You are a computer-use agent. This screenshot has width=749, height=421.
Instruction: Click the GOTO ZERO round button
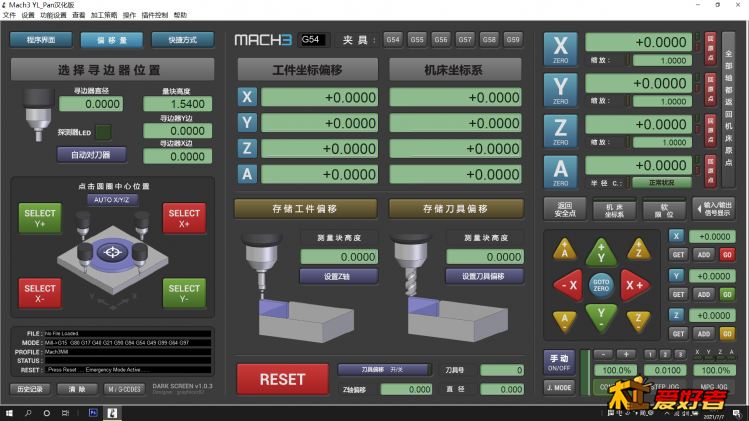pos(601,286)
